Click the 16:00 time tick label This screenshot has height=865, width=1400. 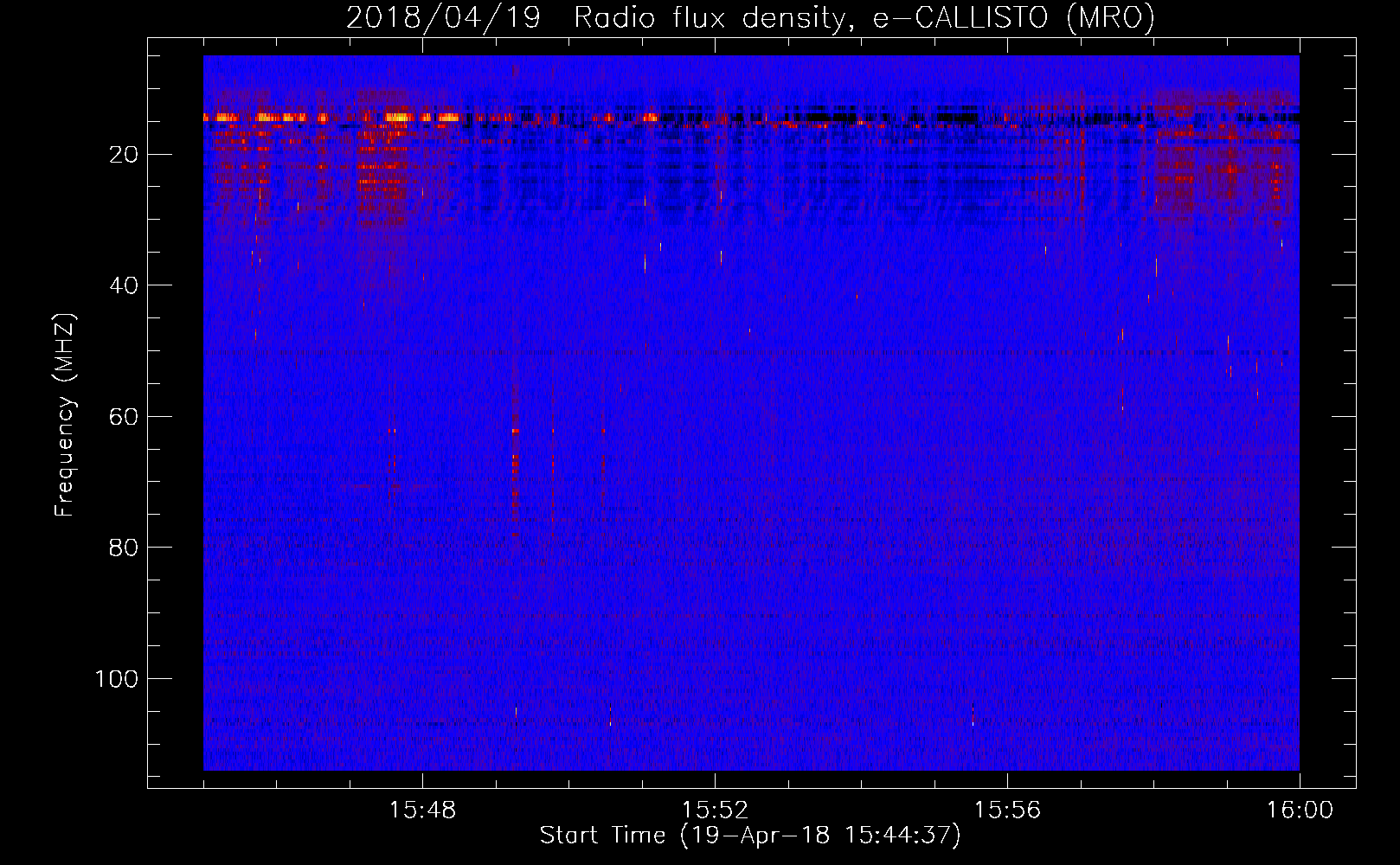[x=1300, y=811]
